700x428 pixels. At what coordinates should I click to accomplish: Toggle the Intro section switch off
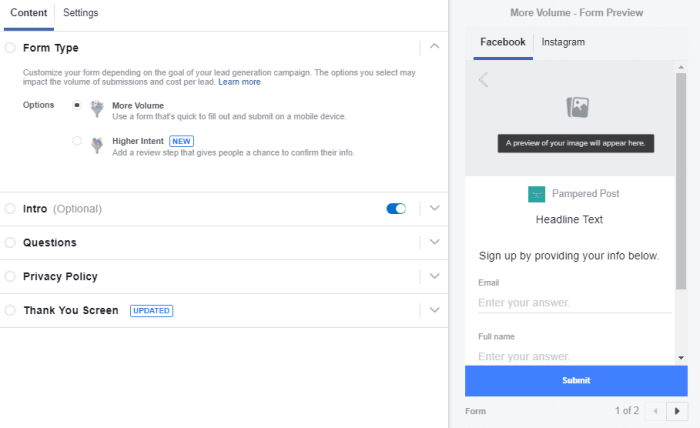point(396,209)
